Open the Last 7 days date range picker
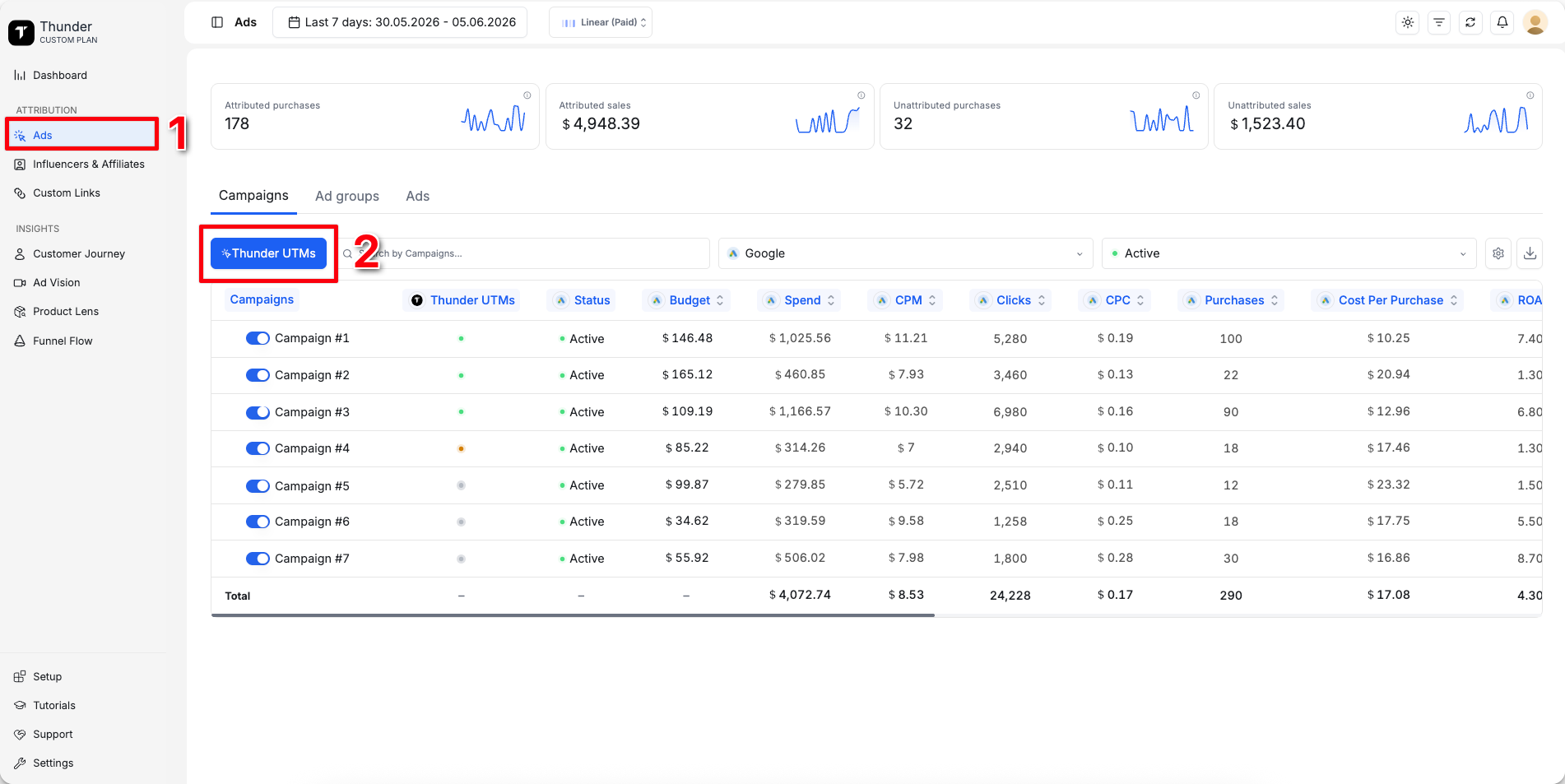 [400, 22]
